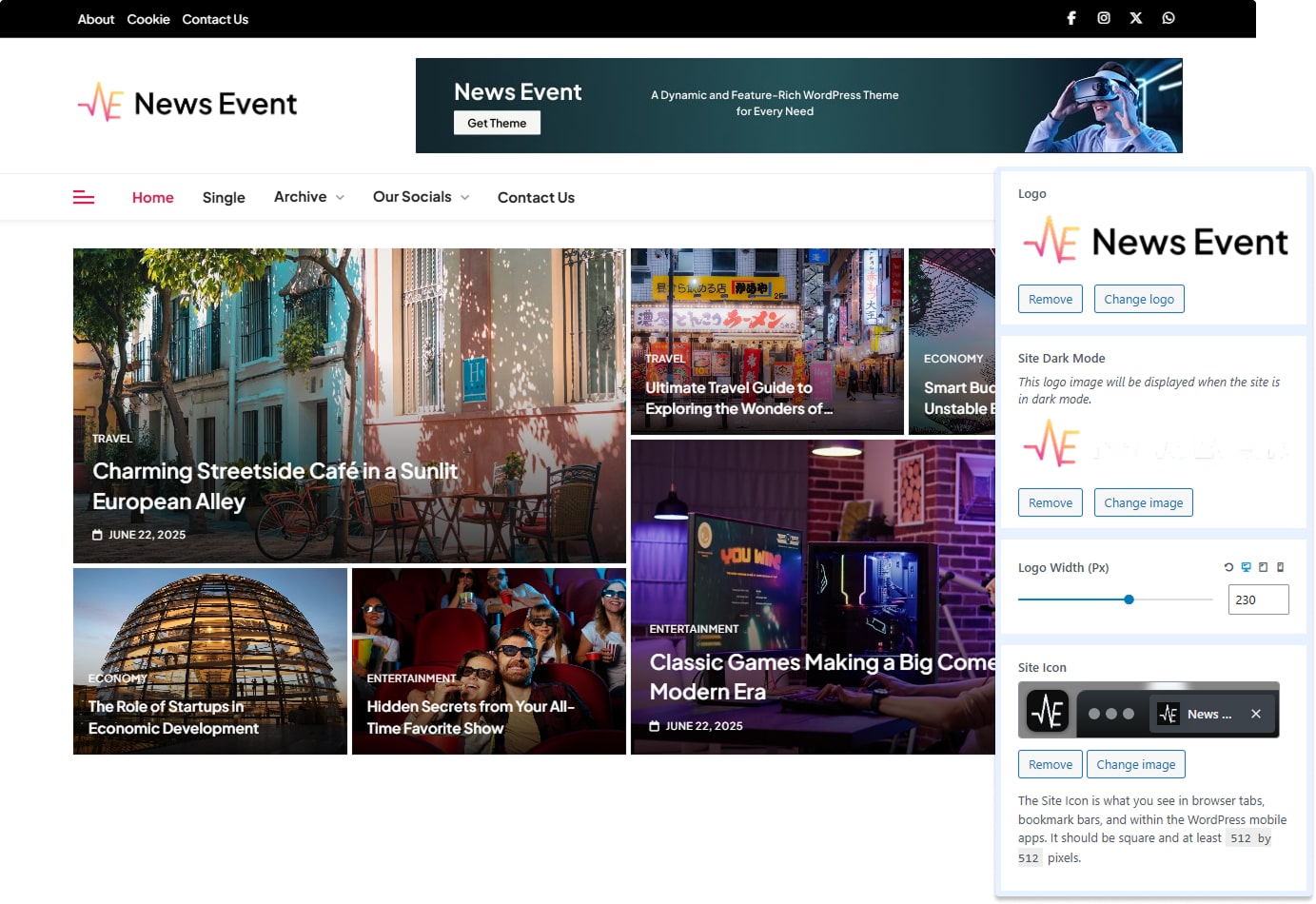
Task: Select desktop device view for Logo Width
Action: 1246,567
